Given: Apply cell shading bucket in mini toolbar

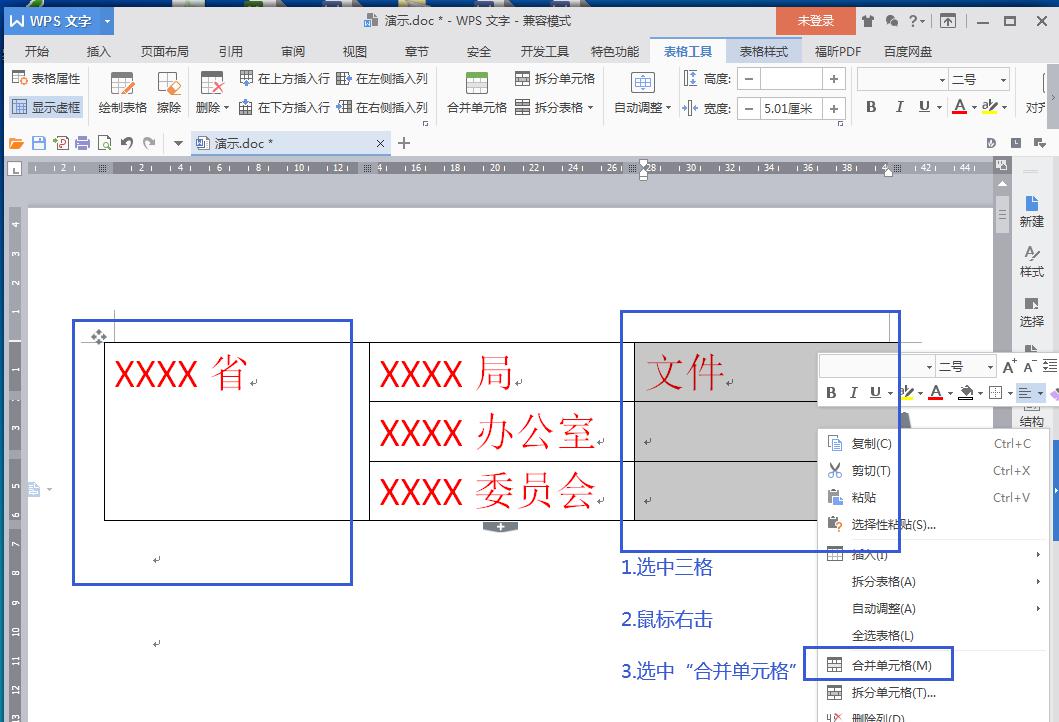Looking at the screenshot, I should point(966,392).
